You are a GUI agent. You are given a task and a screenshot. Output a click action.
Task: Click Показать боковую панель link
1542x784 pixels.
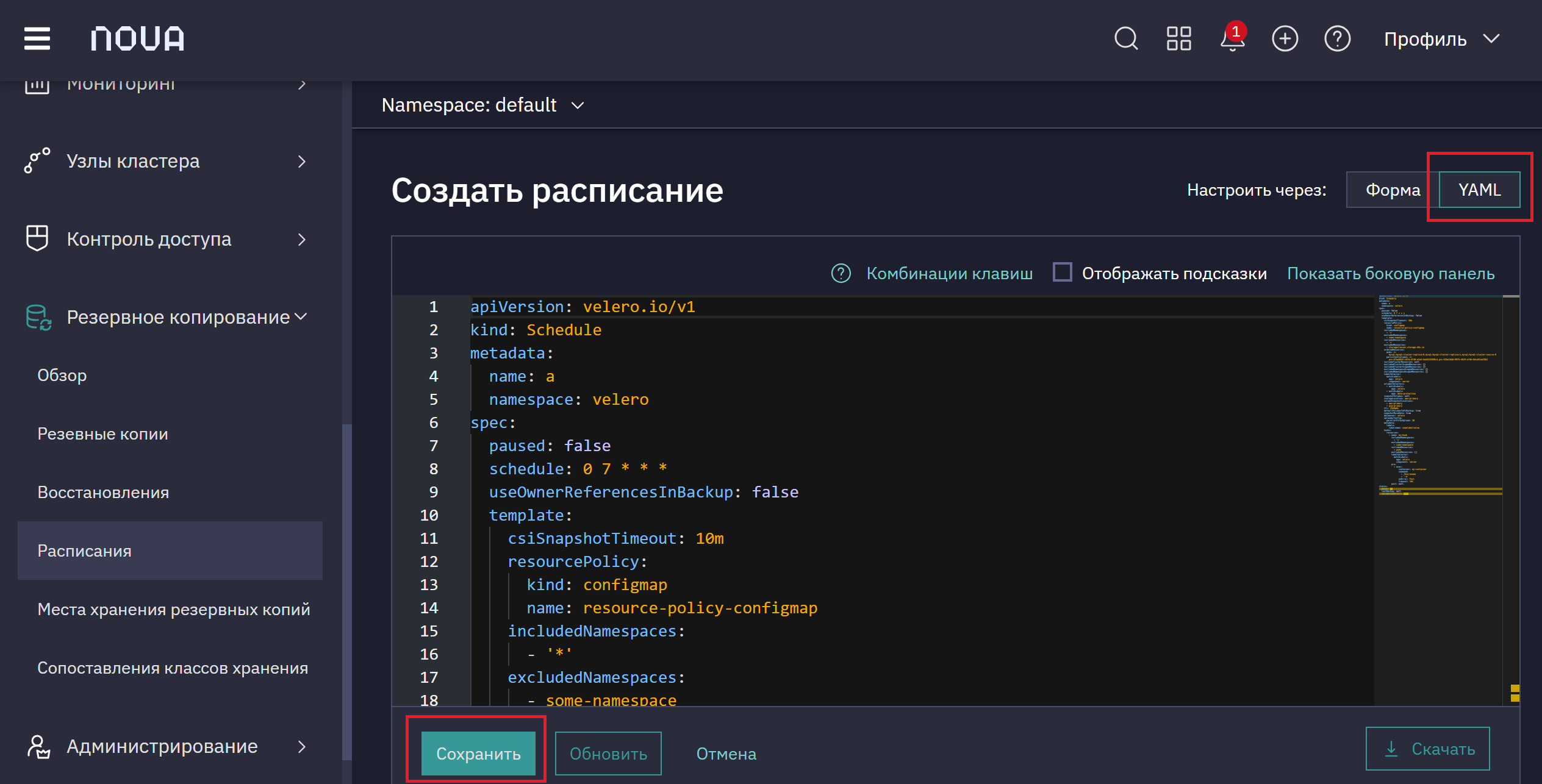1391,273
